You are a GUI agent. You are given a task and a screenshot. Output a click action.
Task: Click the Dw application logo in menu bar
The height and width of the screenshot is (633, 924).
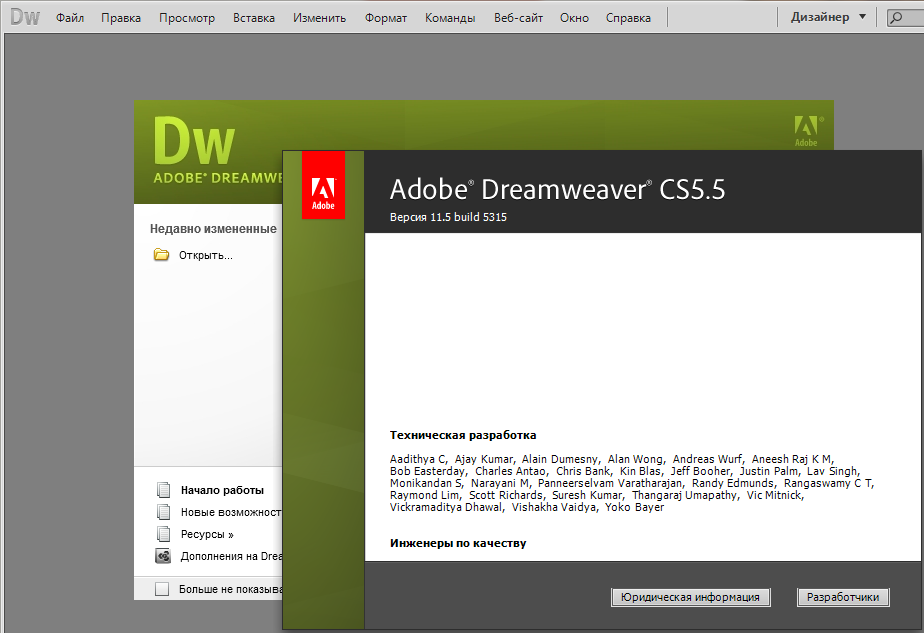point(25,17)
